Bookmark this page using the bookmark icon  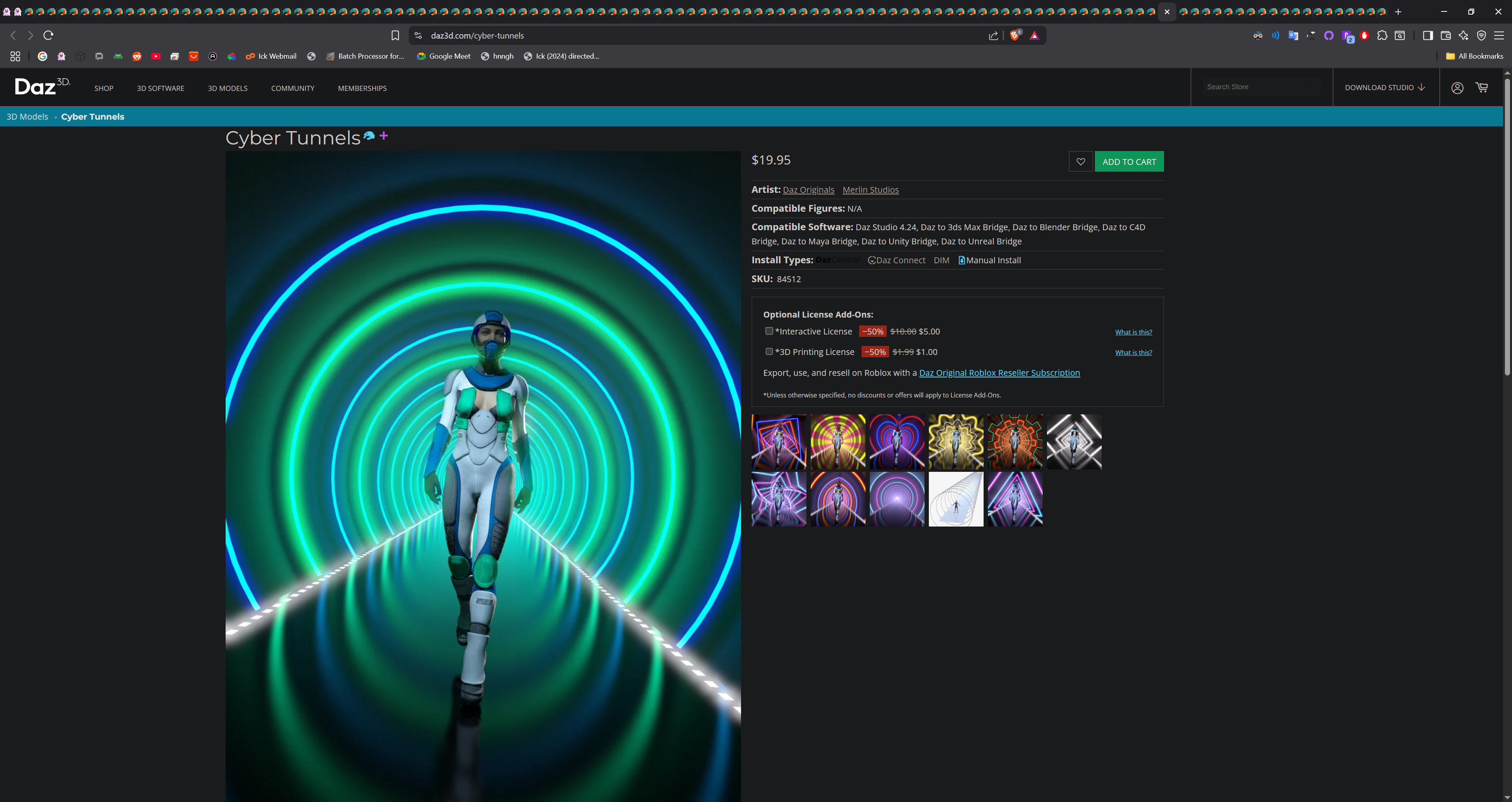[395, 36]
